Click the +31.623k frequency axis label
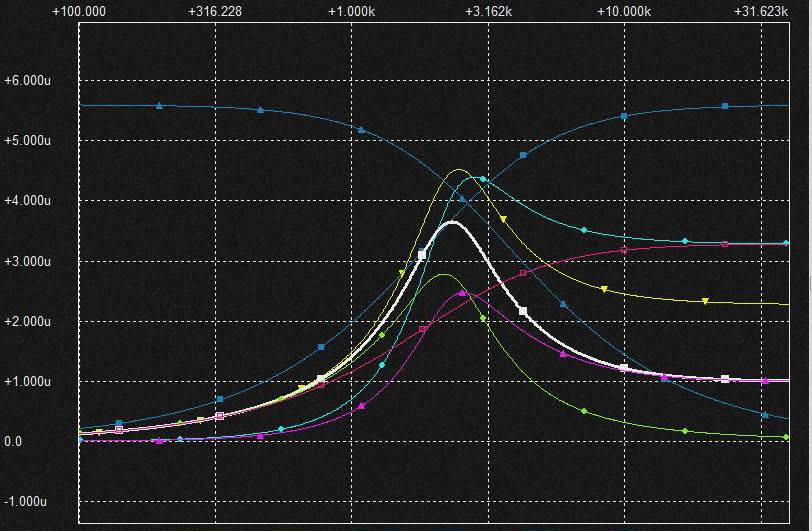Image resolution: width=812 pixels, height=531 pixels. [x=760, y=11]
